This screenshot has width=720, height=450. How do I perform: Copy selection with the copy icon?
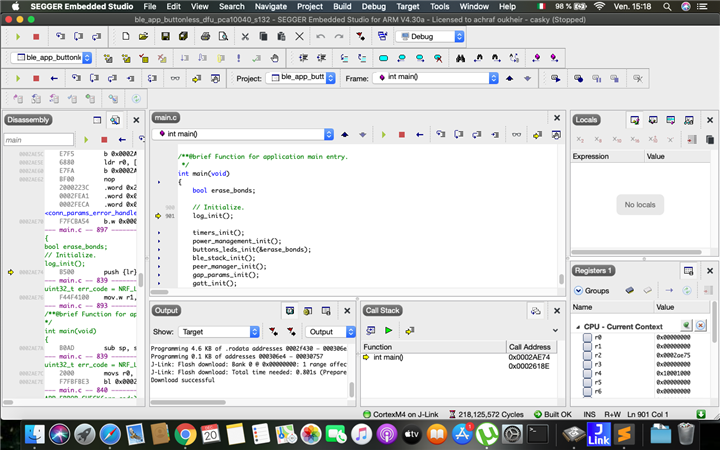(x=263, y=36)
